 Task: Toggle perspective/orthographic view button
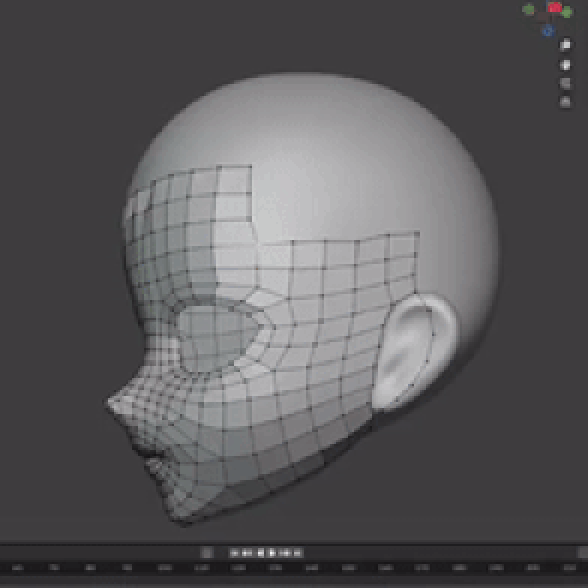tap(565, 102)
